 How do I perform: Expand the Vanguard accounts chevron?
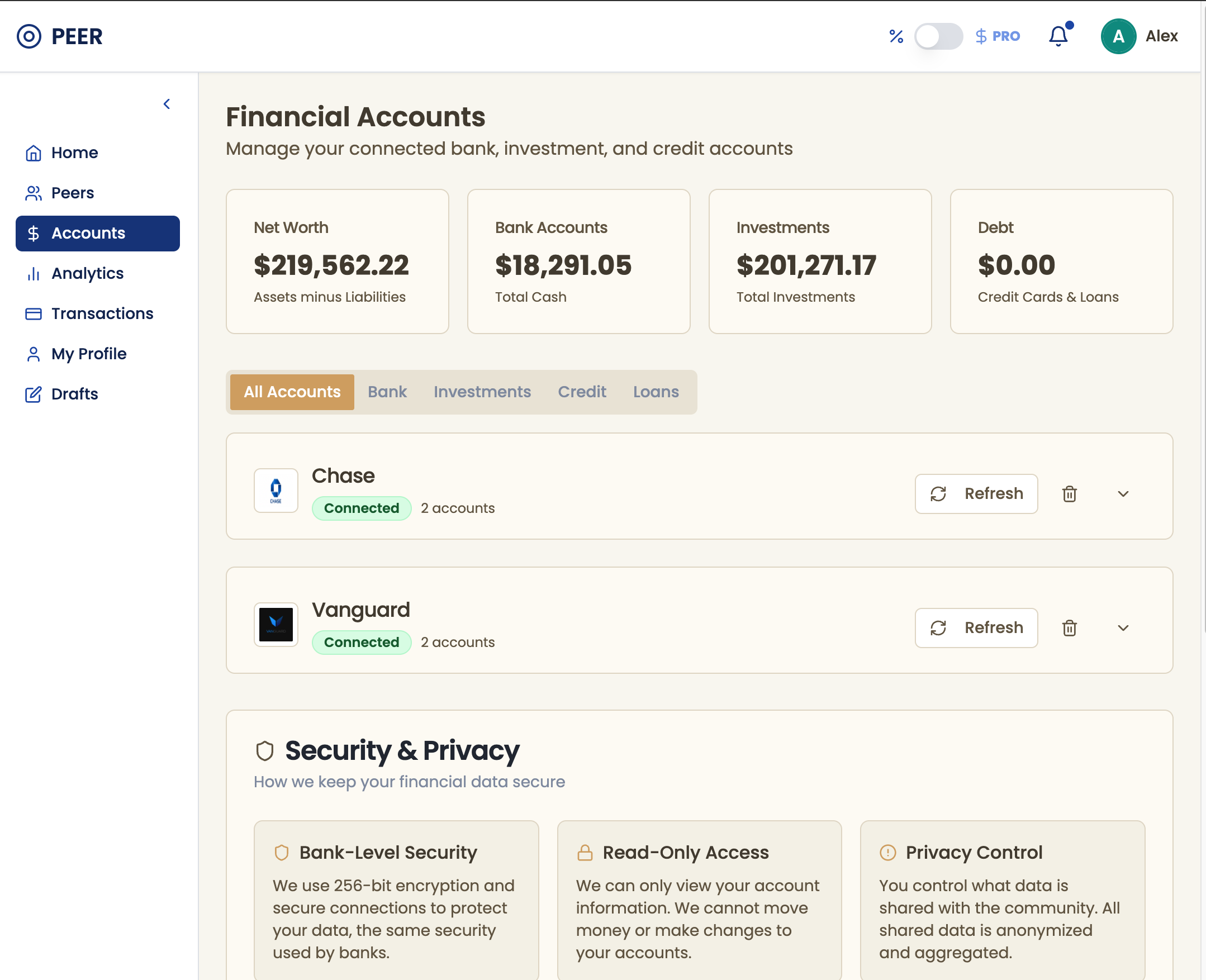pyautogui.click(x=1123, y=628)
